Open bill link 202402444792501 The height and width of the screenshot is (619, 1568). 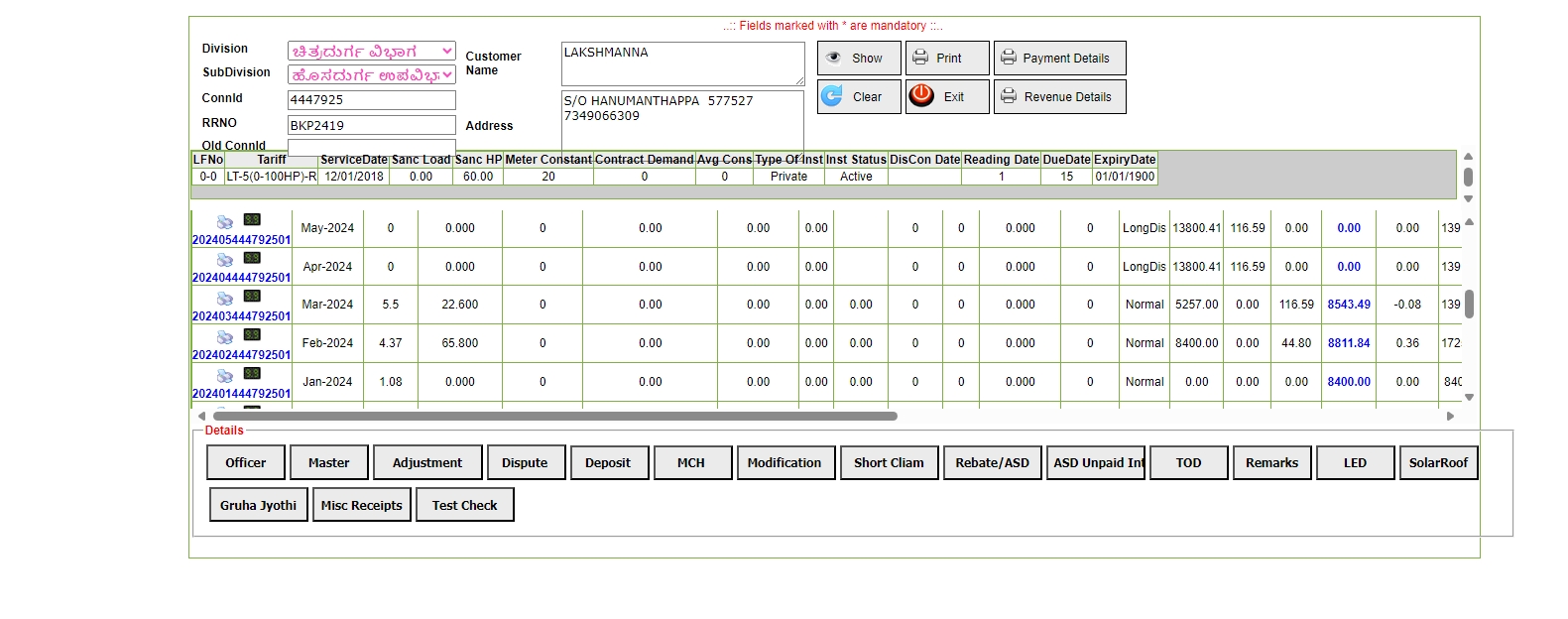click(x=241, y=355)
